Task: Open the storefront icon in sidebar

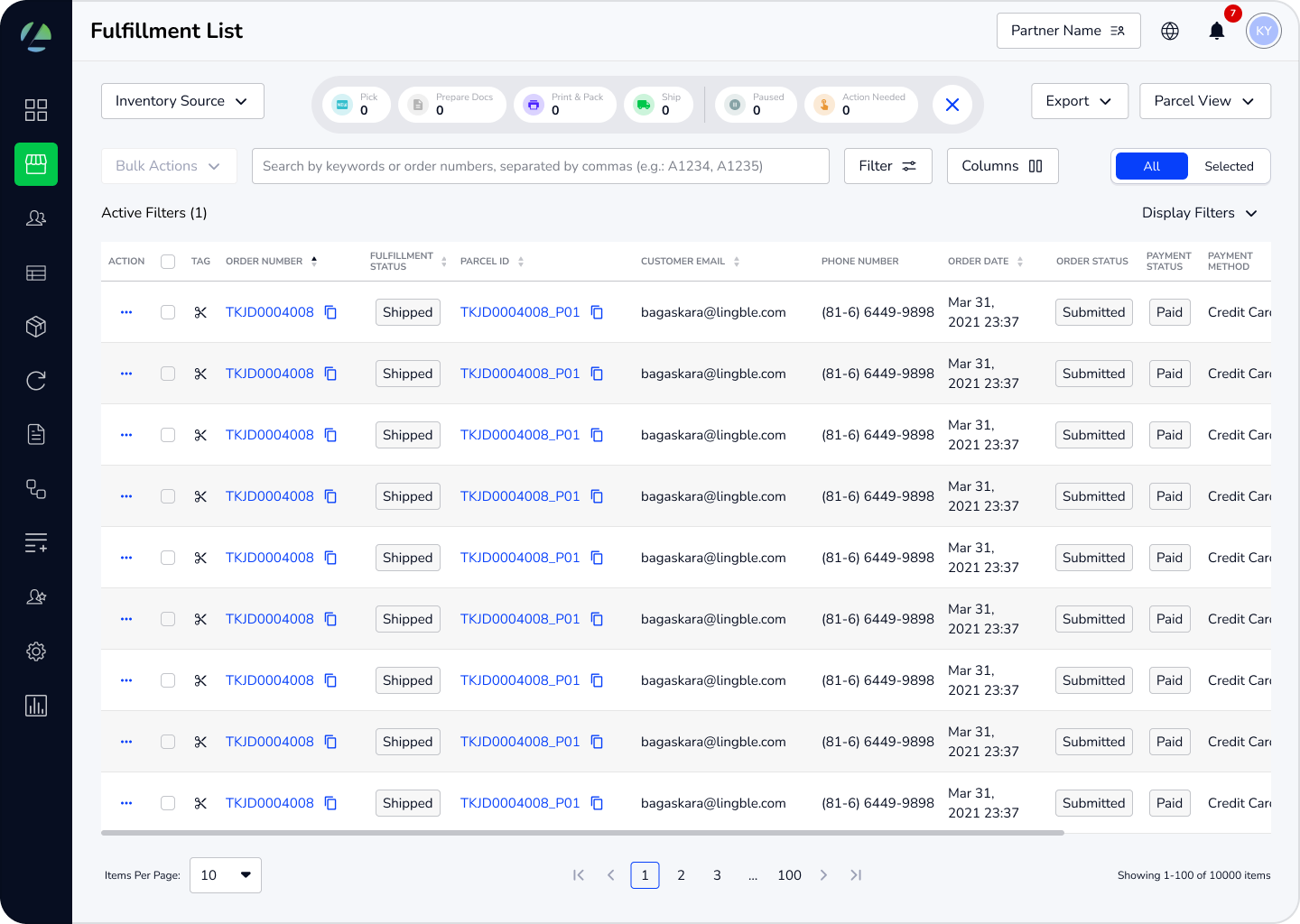Action: (x=36, y=164)
